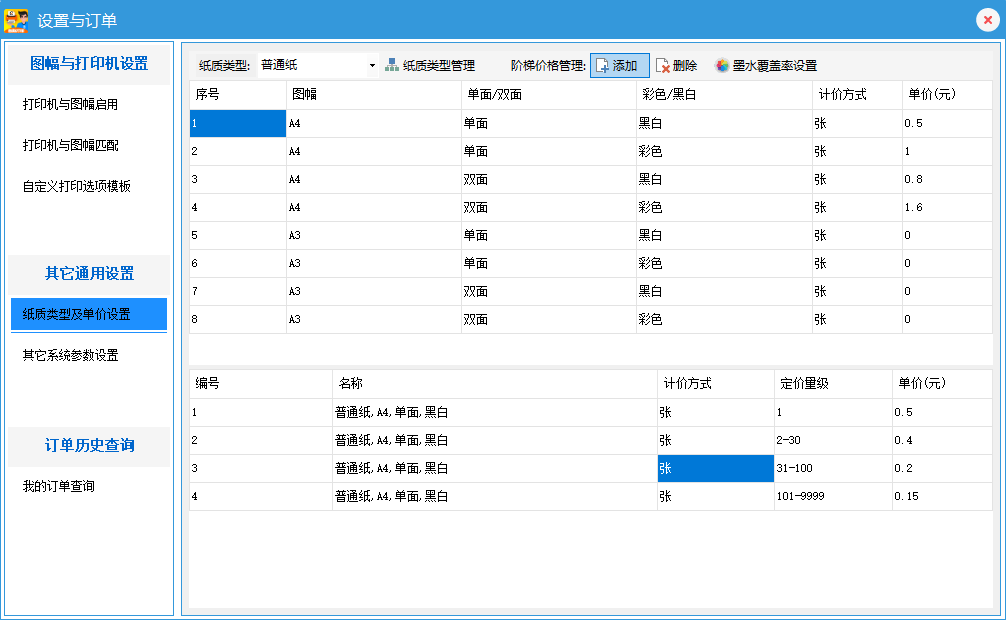Click unit price 0.15 in lower table
Image resolution: width=1006 pixels, height=620 pixels.
(x=941, y=497)
